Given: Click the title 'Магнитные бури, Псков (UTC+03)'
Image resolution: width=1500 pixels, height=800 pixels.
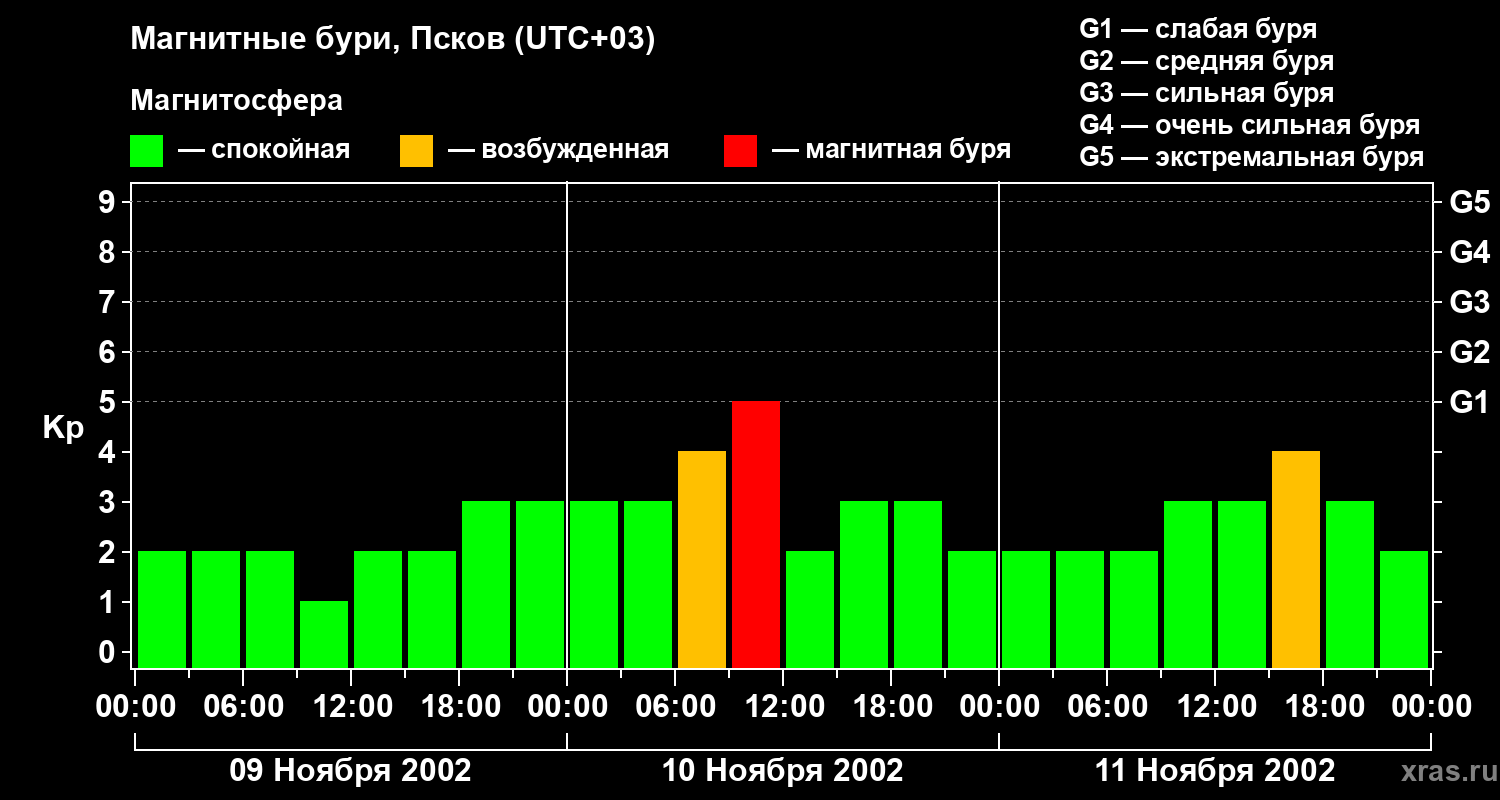Looking at the screenshot, I should 393,40.
